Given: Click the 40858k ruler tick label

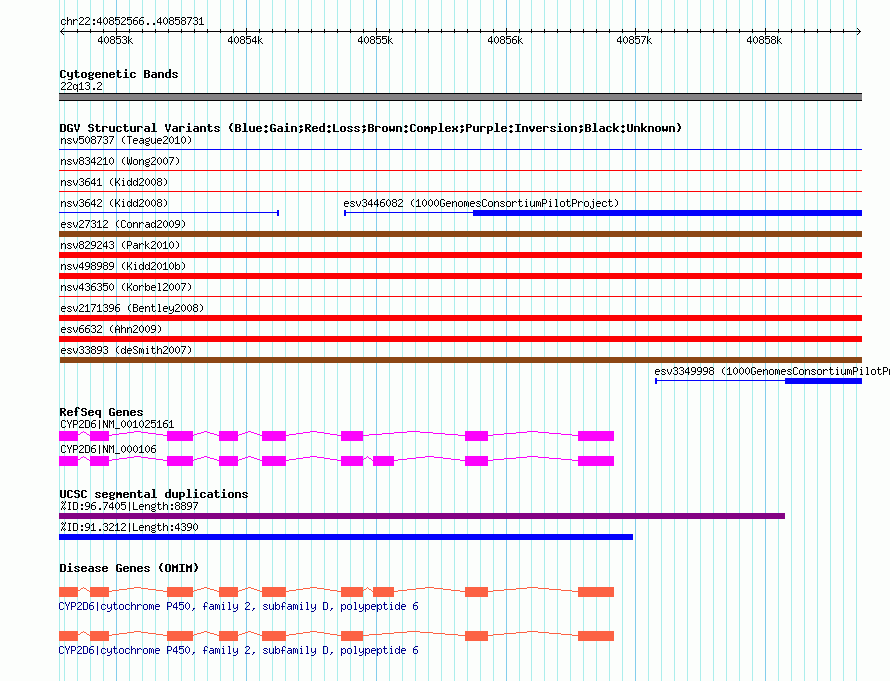Looking at the screenshot, I should coord(764,40).
